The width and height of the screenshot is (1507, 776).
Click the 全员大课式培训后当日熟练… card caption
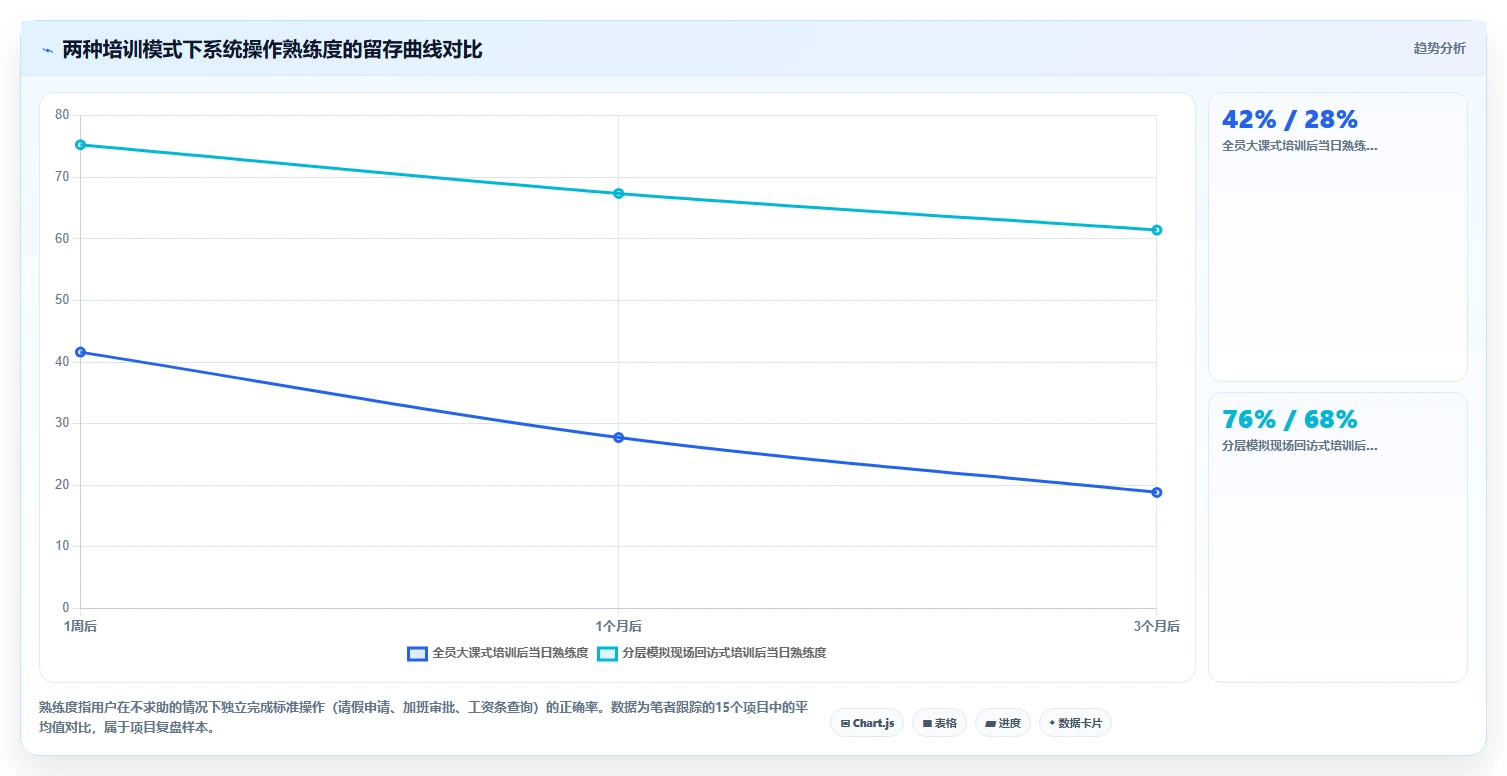pos(1300,146)
